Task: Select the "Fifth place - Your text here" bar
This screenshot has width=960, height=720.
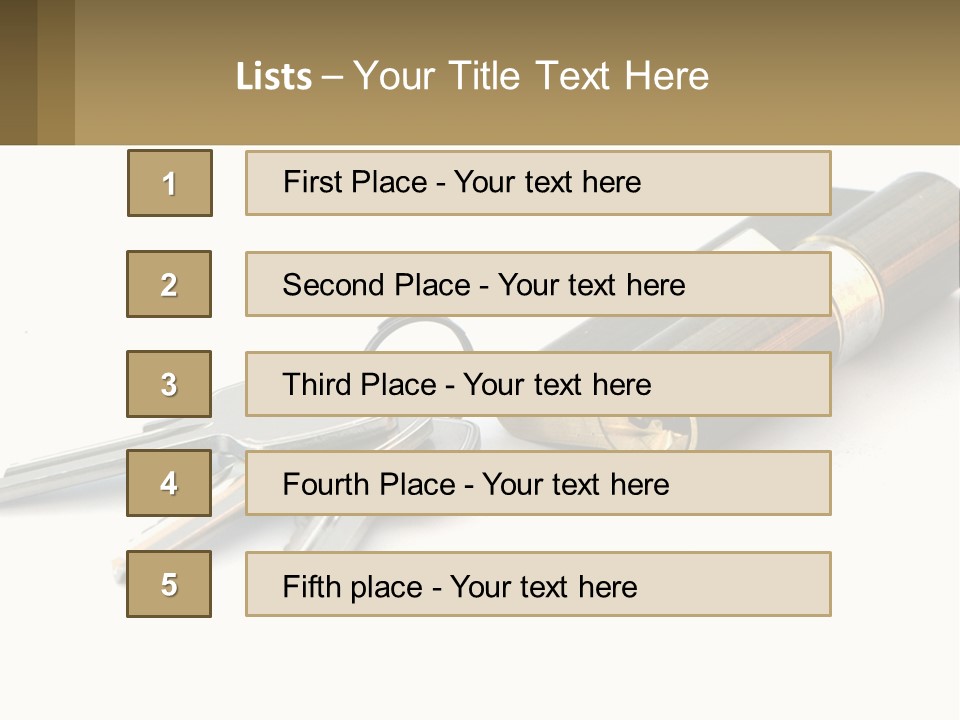Action: tap(538, 585)
